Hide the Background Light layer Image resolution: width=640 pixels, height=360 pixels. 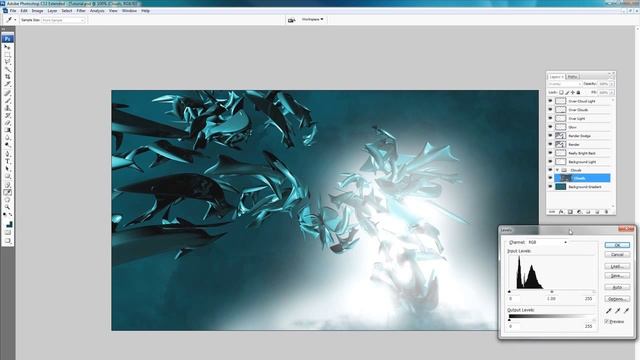(550, 162)
